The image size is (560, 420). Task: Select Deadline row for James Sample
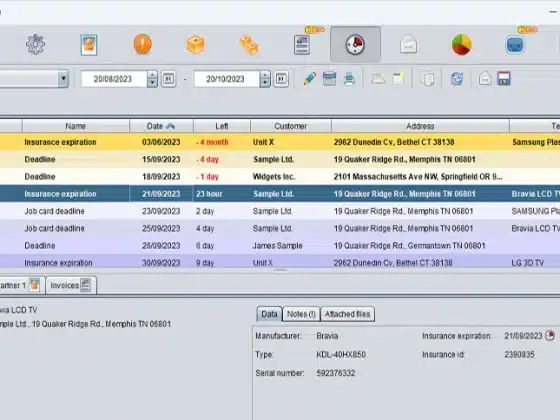coord(280,245)
